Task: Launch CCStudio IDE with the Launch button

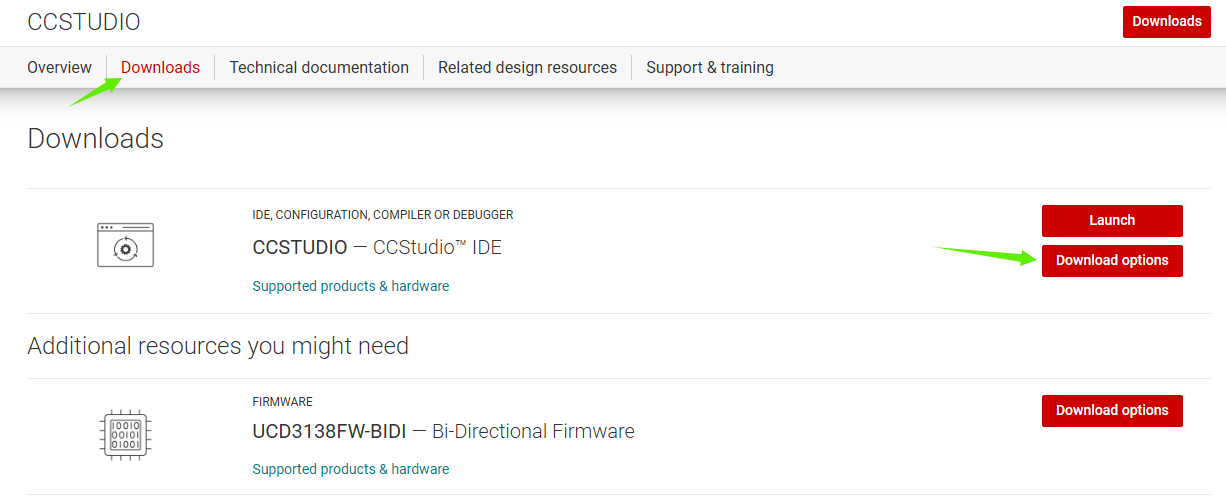Action: pos(1112,221)
